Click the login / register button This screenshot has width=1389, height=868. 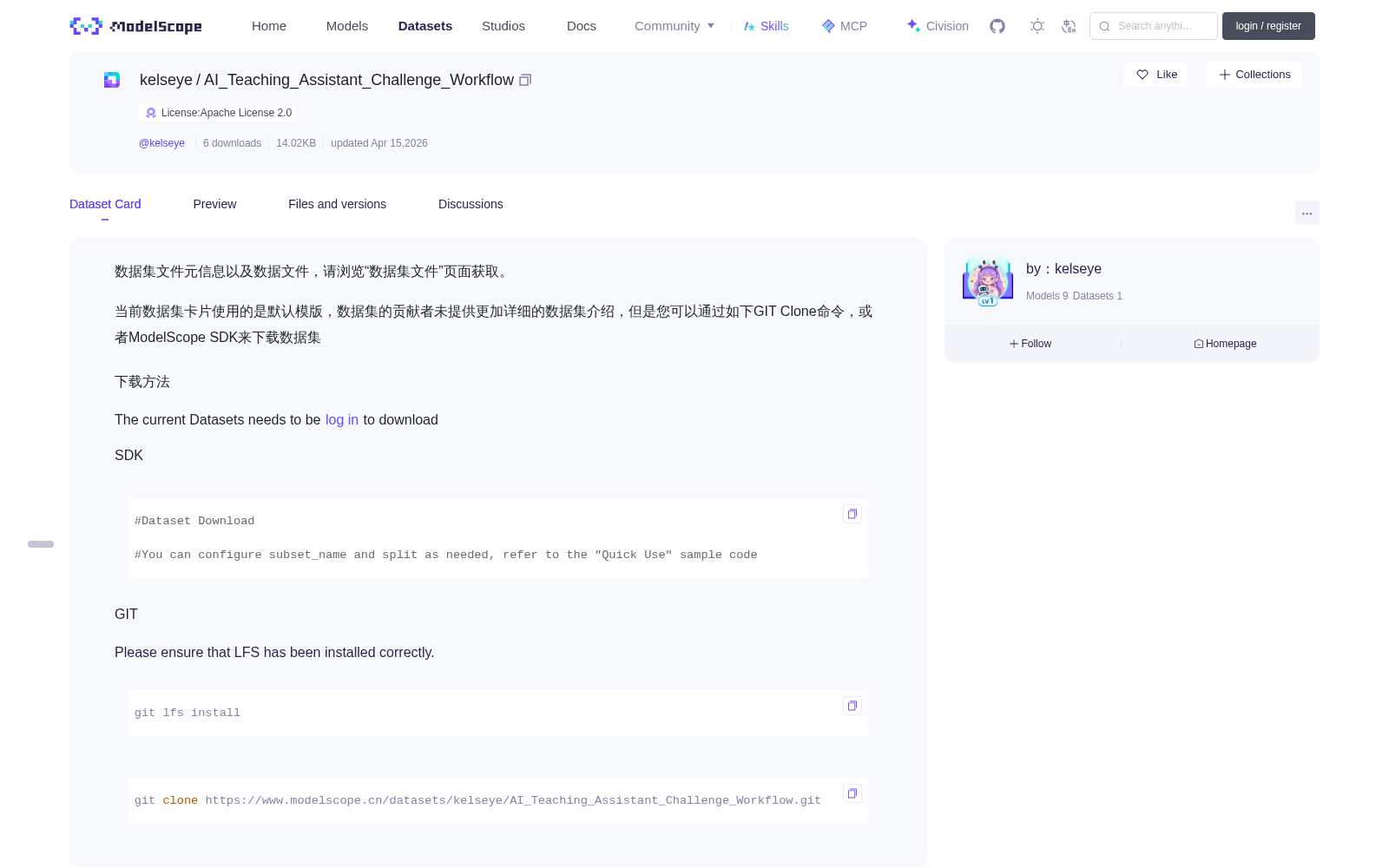1268,26
